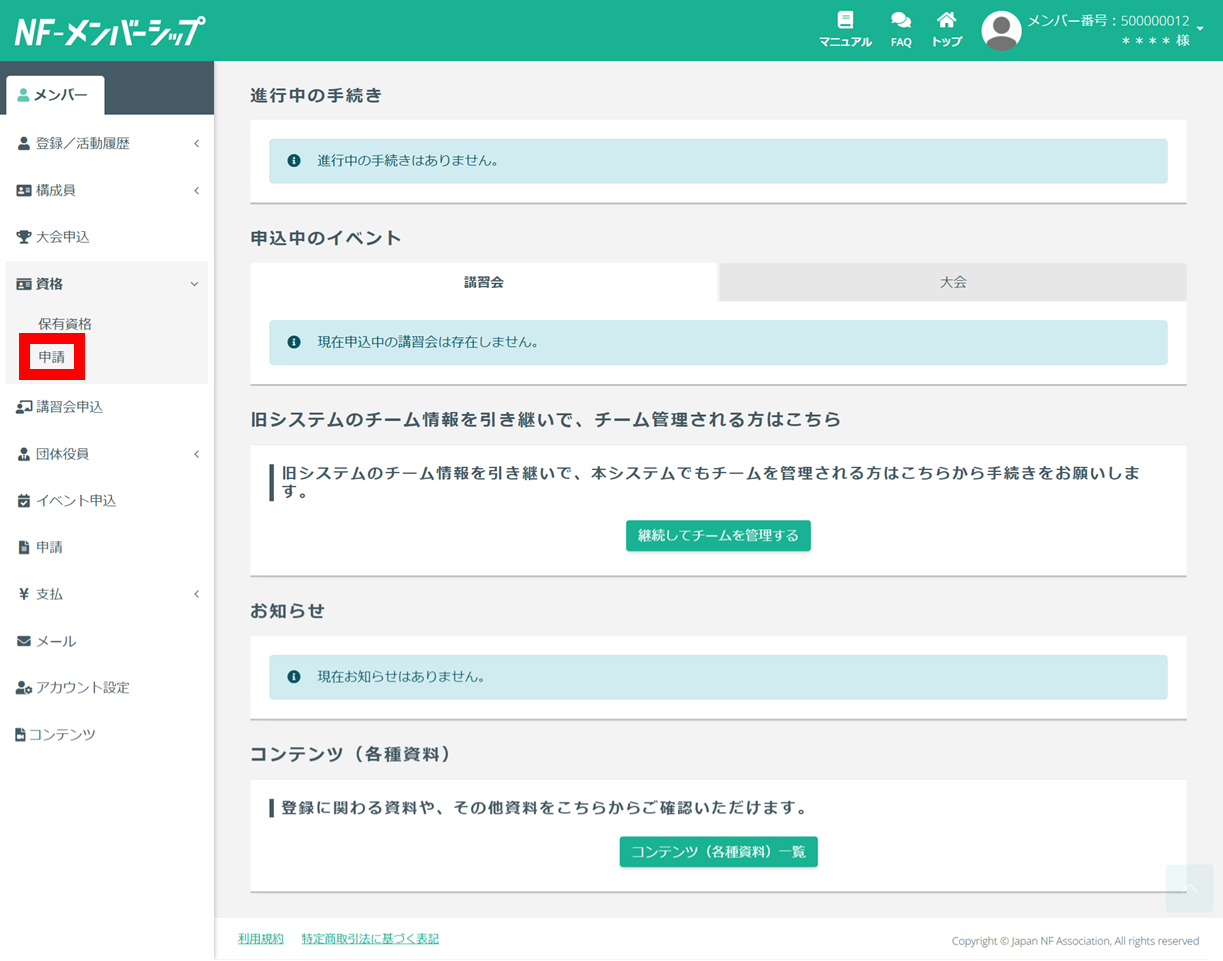This screenshot has height=961, width=1223.
Task: Click trophy icon beside 大会申込
Action: [x=24, y=237]
